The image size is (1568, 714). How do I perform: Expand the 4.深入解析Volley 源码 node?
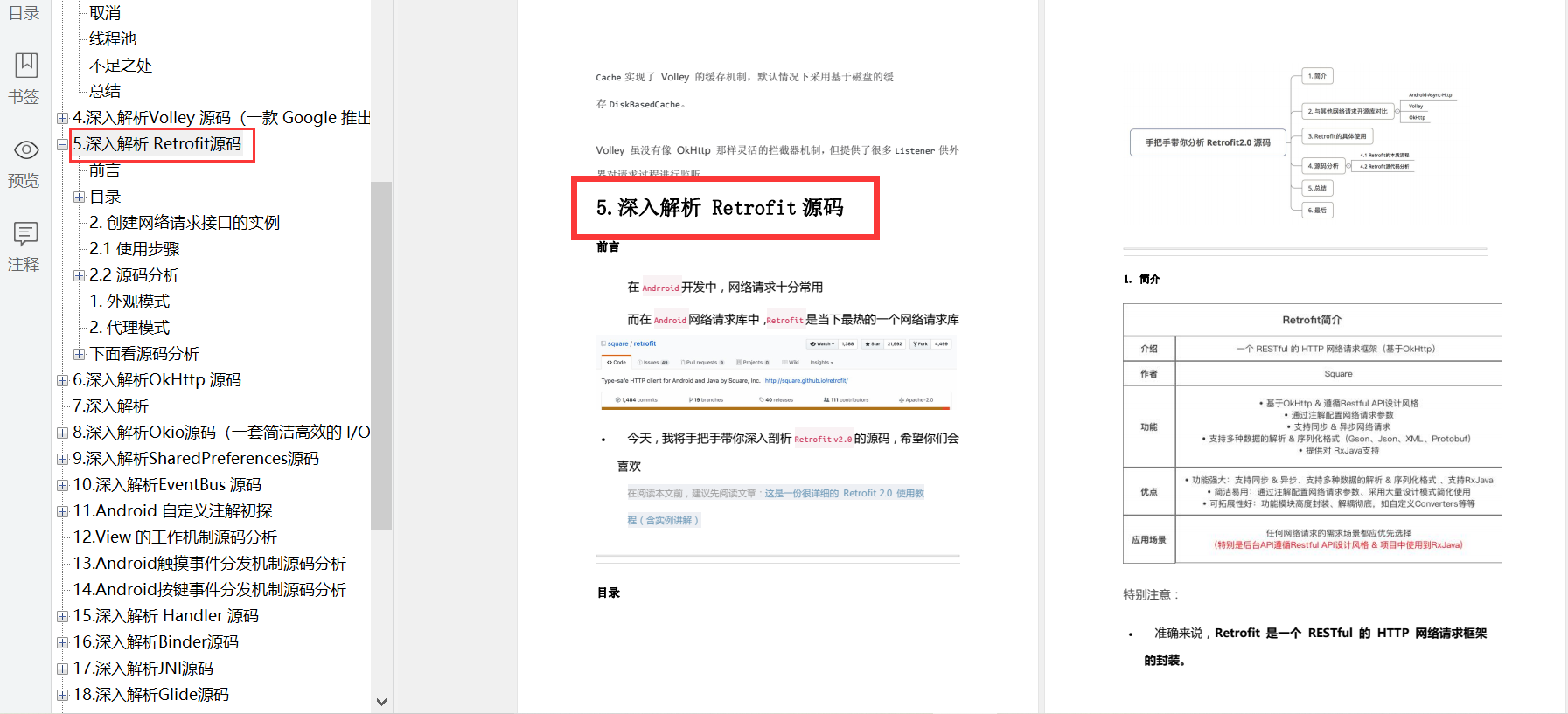point(62,118)
